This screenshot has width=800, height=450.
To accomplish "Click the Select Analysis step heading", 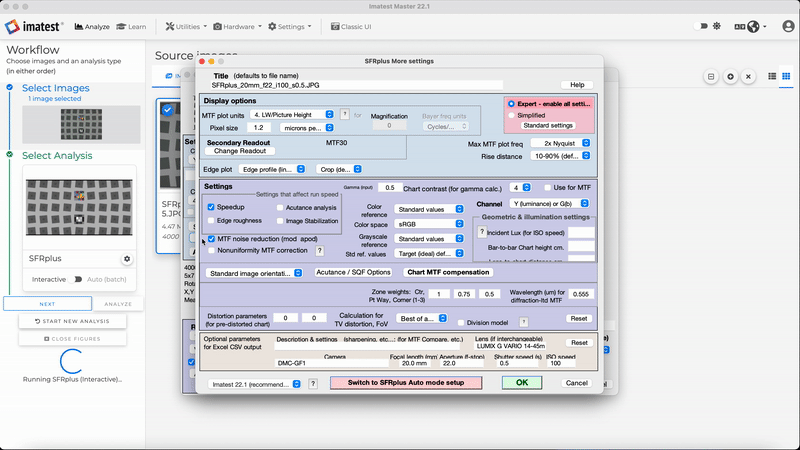I will (x=57, y=156).
